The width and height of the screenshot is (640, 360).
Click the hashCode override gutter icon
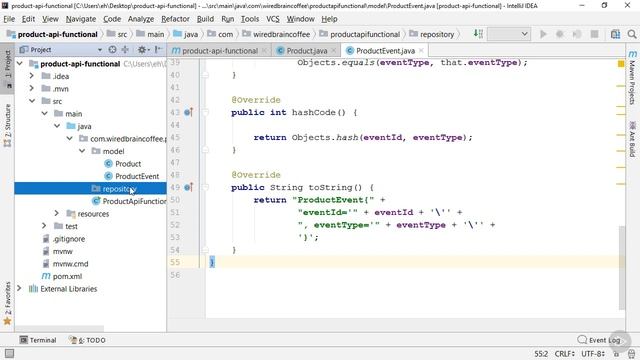[x=188, y=112]
